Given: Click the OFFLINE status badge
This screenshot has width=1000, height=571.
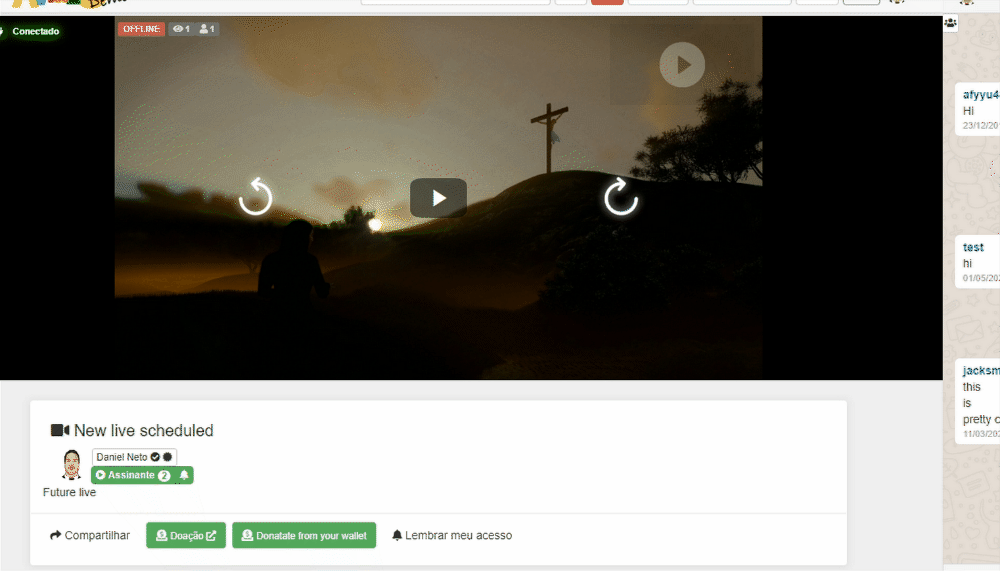Looking at the screenshot, I should (141, 29).
